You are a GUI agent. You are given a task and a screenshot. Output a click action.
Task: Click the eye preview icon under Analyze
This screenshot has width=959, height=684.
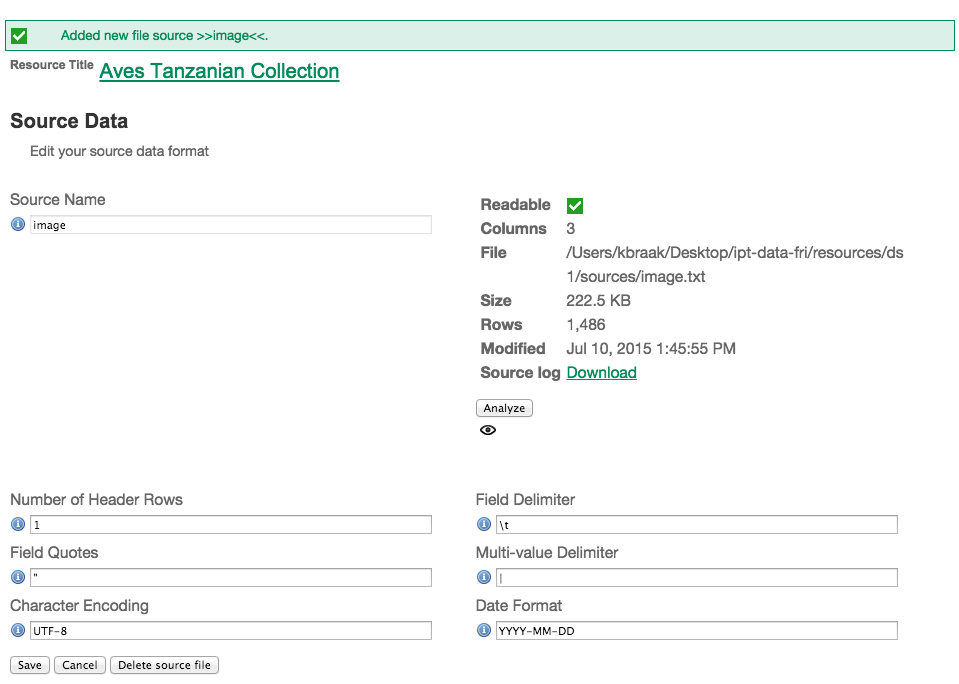[x=488, y=430]
